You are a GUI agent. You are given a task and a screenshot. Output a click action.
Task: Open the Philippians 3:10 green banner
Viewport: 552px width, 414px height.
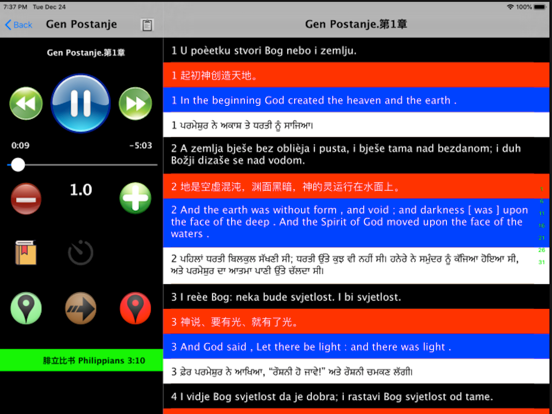(81, 360)
